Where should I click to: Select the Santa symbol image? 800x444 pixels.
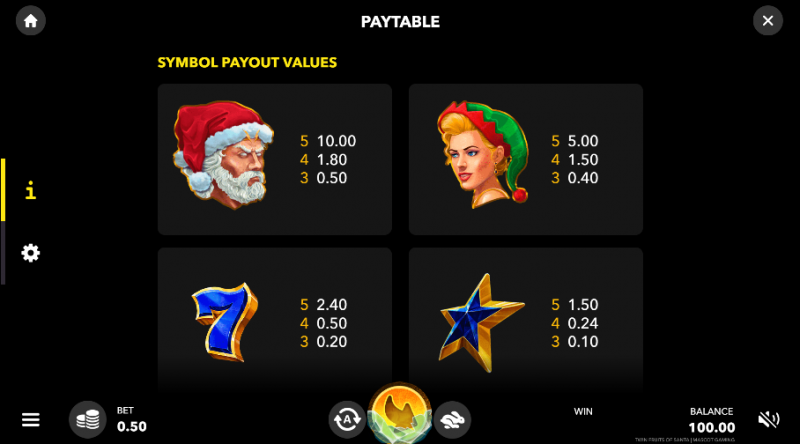click(x=223, y=155)
